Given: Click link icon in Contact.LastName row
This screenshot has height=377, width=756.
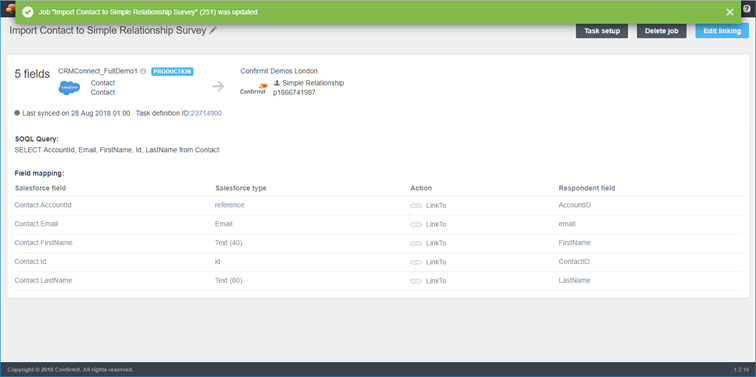Looking at the screenshot, I should coord(416,281).
